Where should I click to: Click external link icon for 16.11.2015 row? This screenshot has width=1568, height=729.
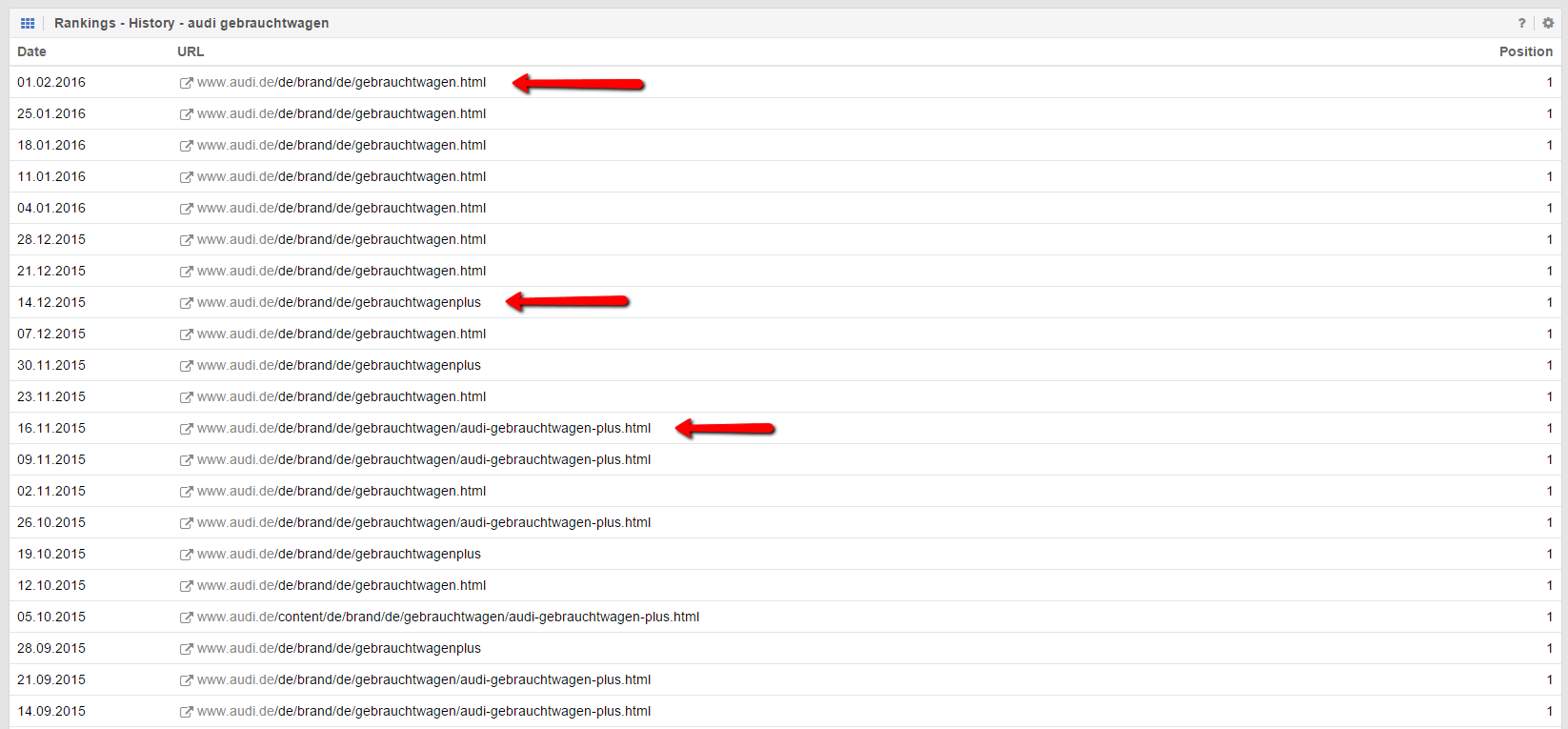[186, 429]
